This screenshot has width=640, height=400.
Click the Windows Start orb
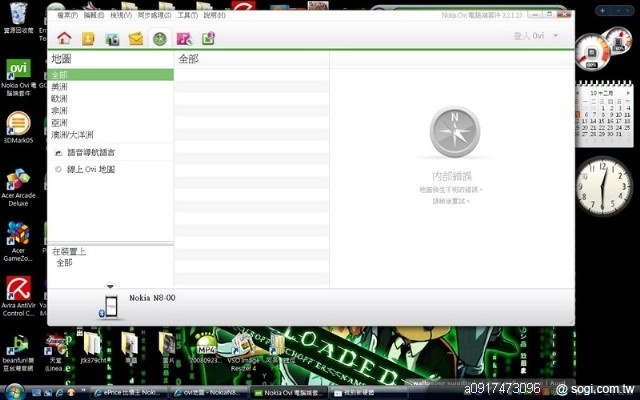click(14, 392)
